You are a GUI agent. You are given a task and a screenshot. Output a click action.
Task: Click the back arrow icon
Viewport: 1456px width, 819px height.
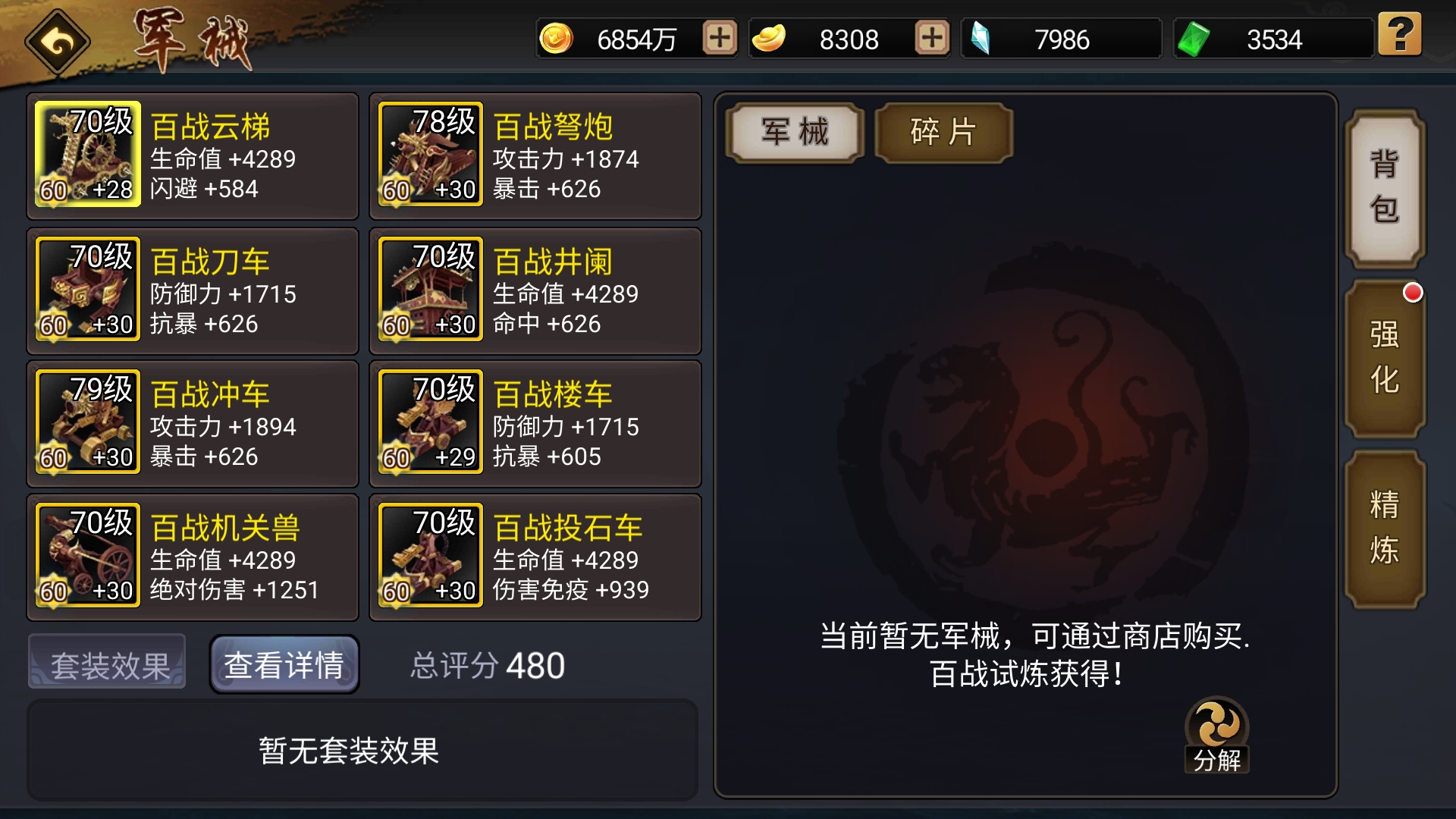[x=57, y=41]
